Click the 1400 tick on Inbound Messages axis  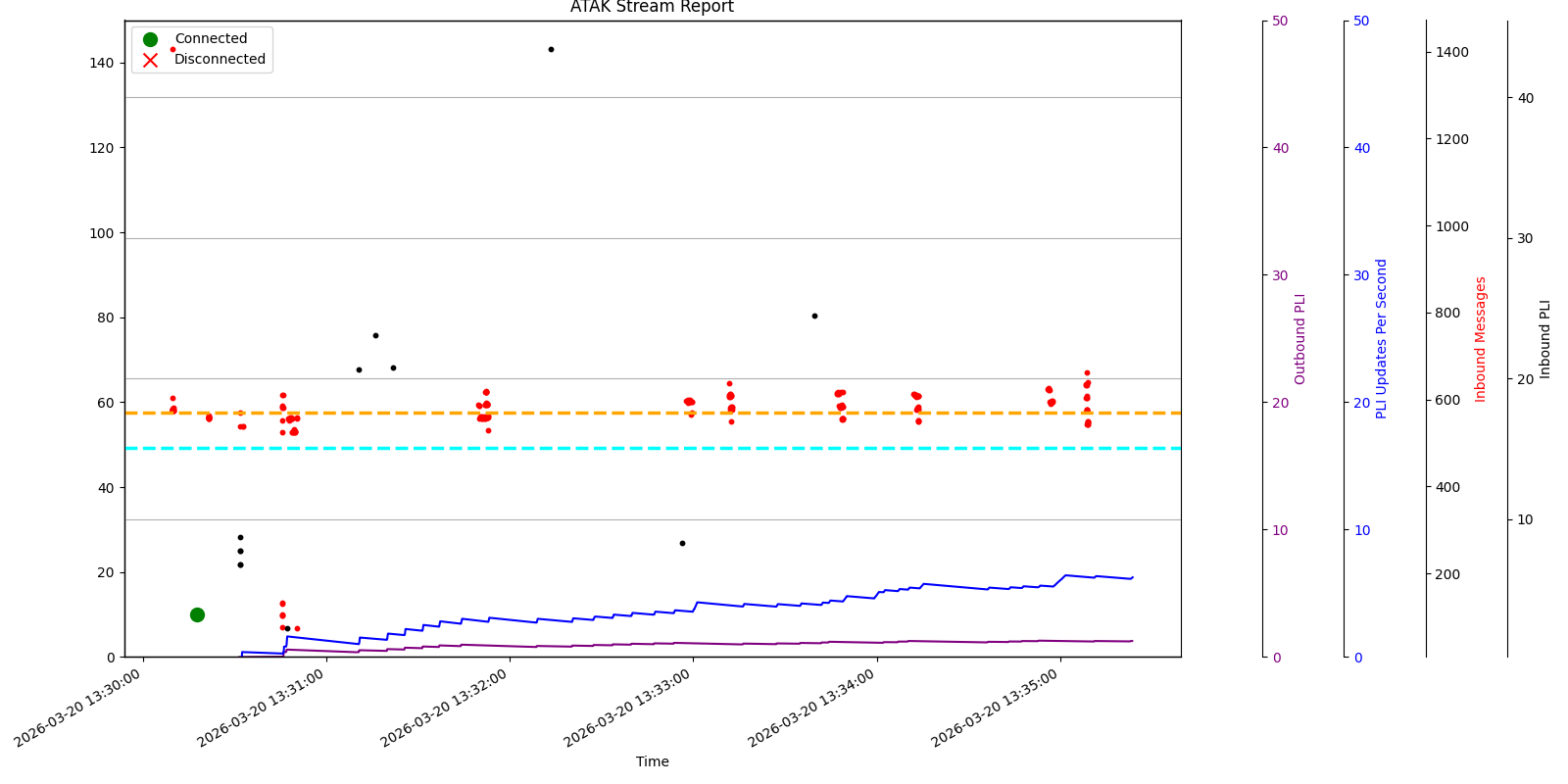coord(1451,52)
